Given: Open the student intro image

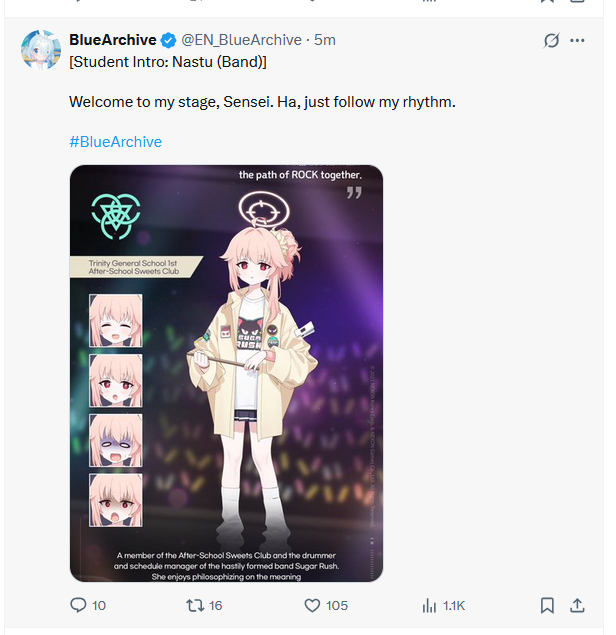Looking at the screenshot, I should (226, 373).
